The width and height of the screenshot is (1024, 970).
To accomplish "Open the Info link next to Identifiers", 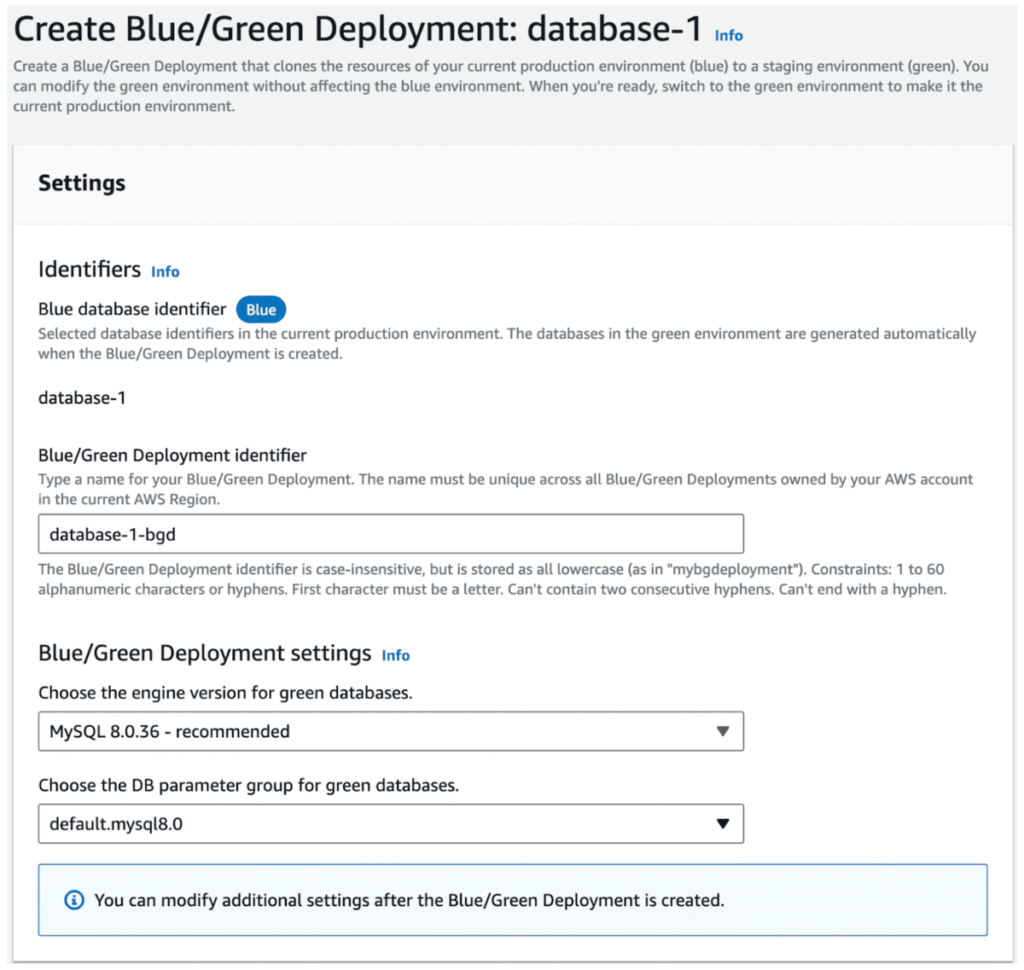I will click(165, 271).
